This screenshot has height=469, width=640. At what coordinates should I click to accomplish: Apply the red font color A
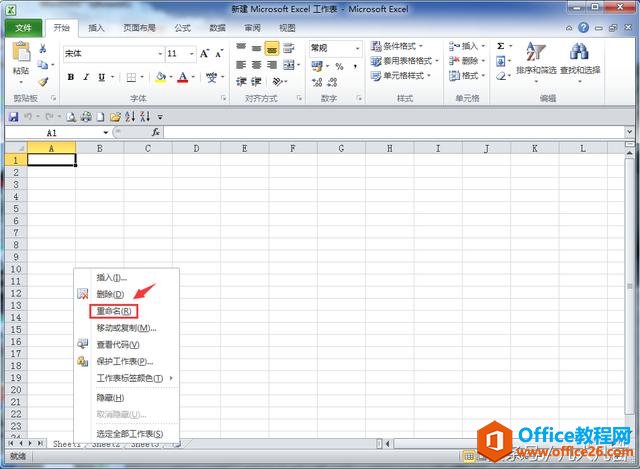coord(183,77)
